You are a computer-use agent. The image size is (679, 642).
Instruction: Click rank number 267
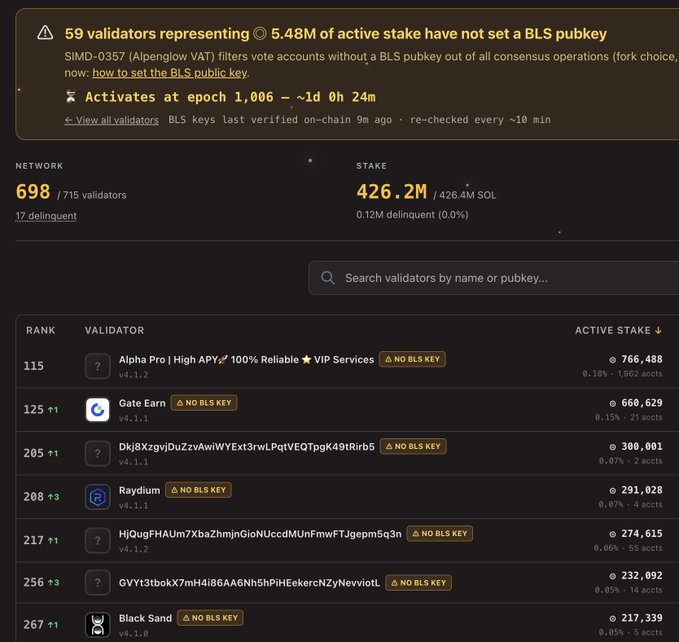(33, 625)
